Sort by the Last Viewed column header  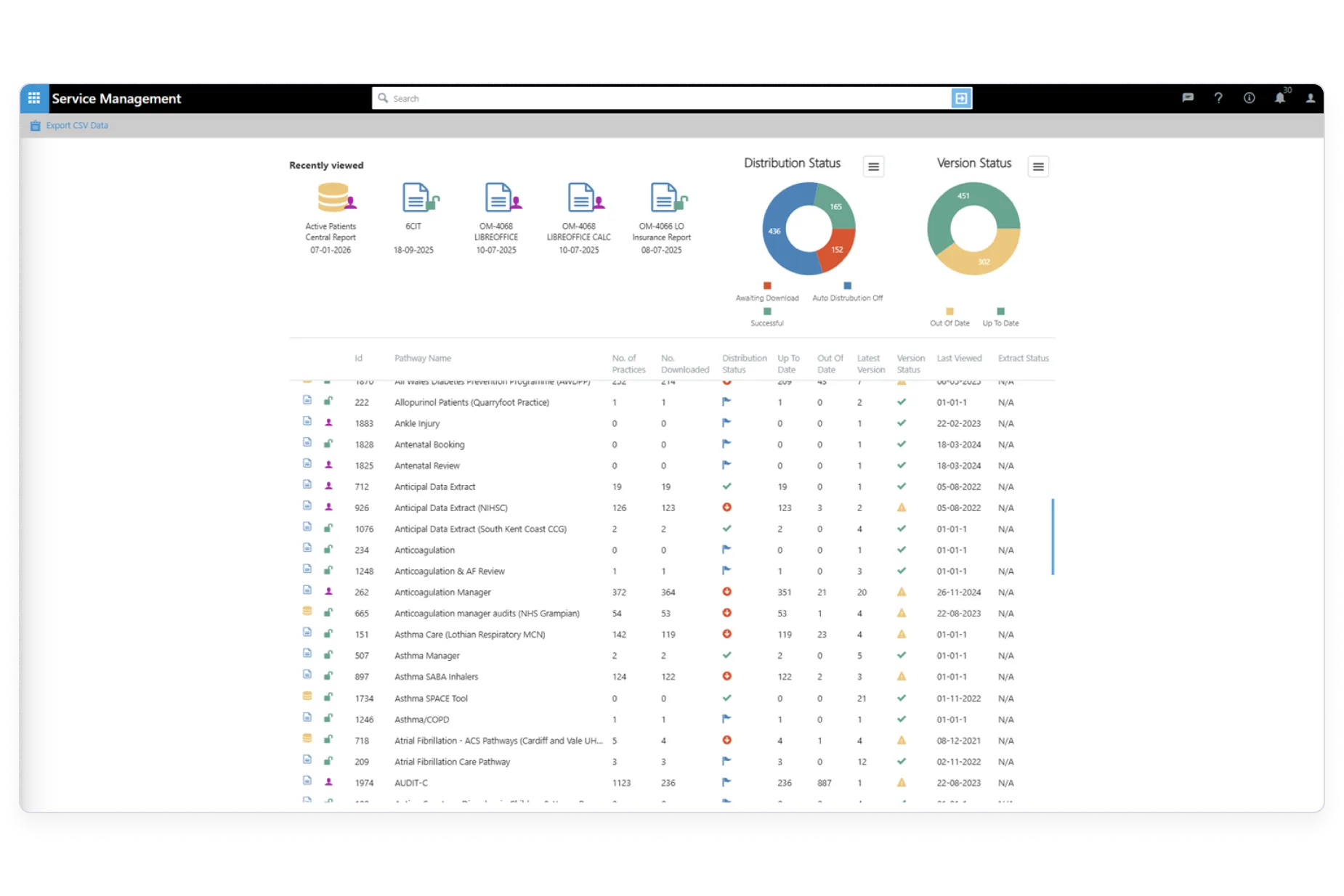pyautogui.click(x=958, y=358)
